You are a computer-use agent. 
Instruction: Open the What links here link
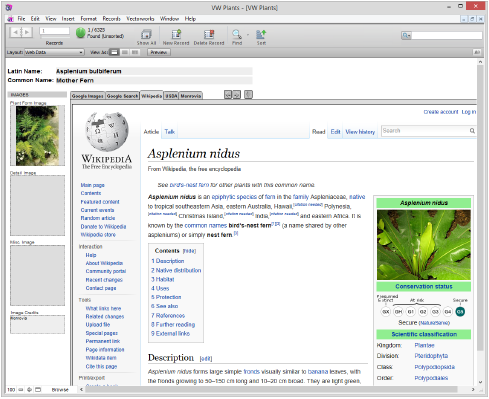point(103,308)
